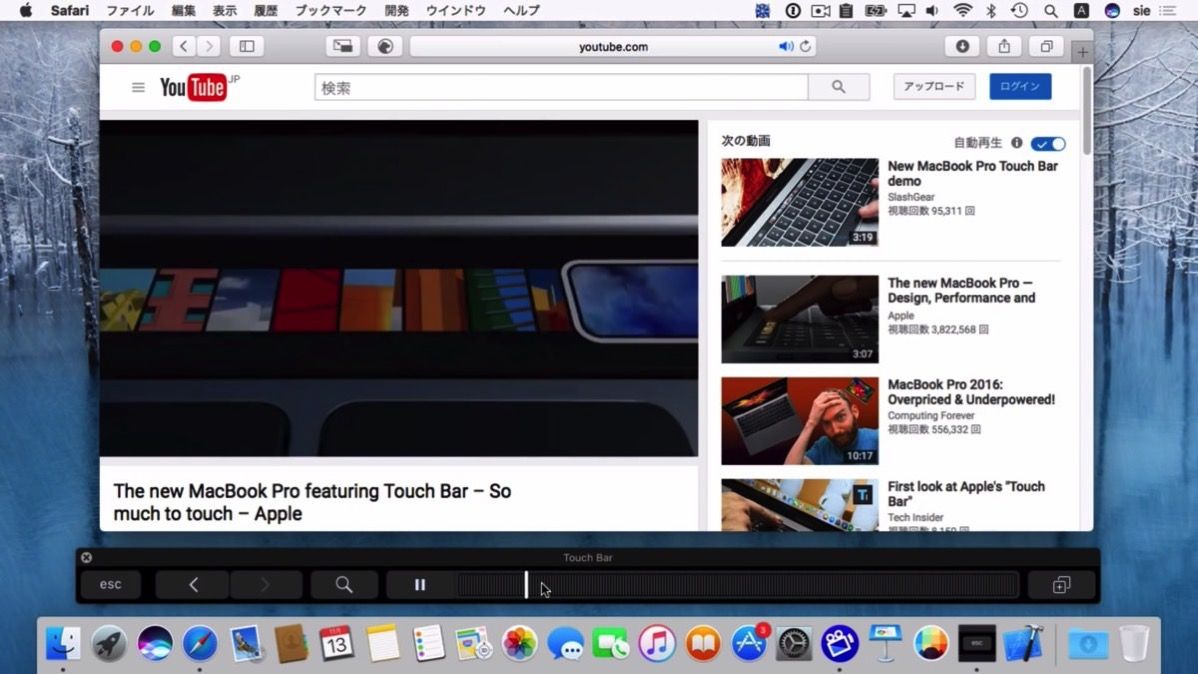Tap the Touch Bar back arrow
The height and width of the screenshot is (674, 1198).
[x=193, y=585]
